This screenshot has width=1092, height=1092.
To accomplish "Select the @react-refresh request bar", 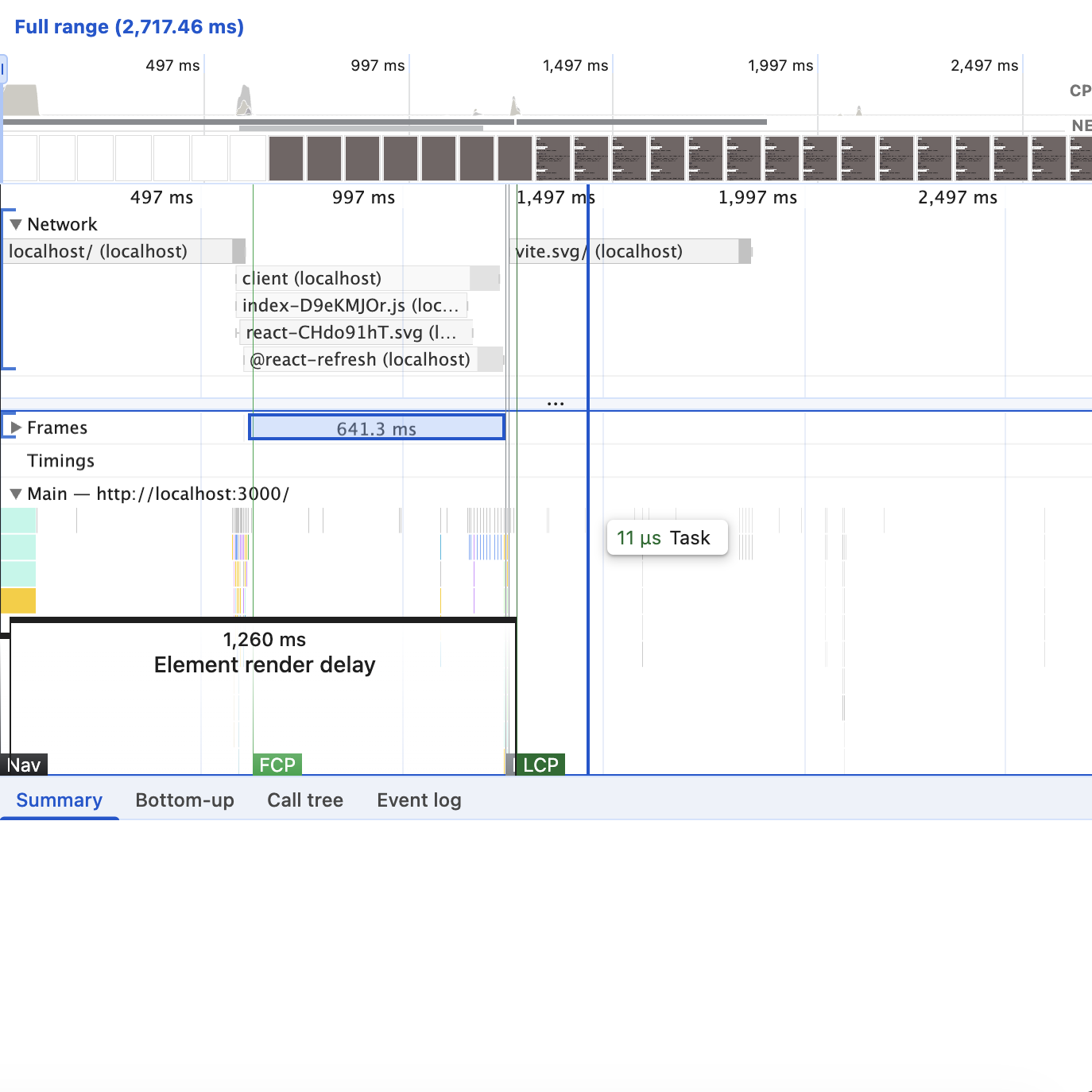I will tap(360, 360).
